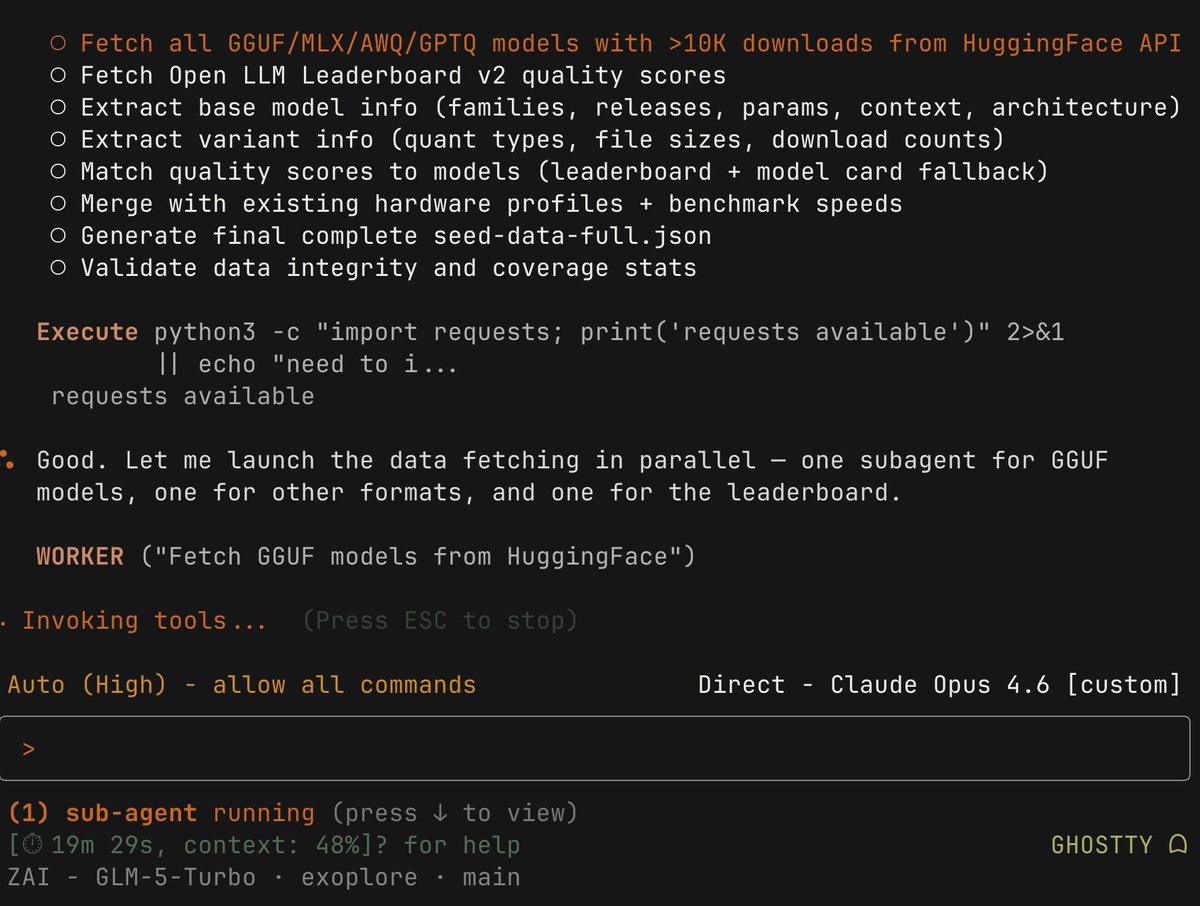
Task: Click the 'GHOSTTY' label
Action: click(1102, 845)
